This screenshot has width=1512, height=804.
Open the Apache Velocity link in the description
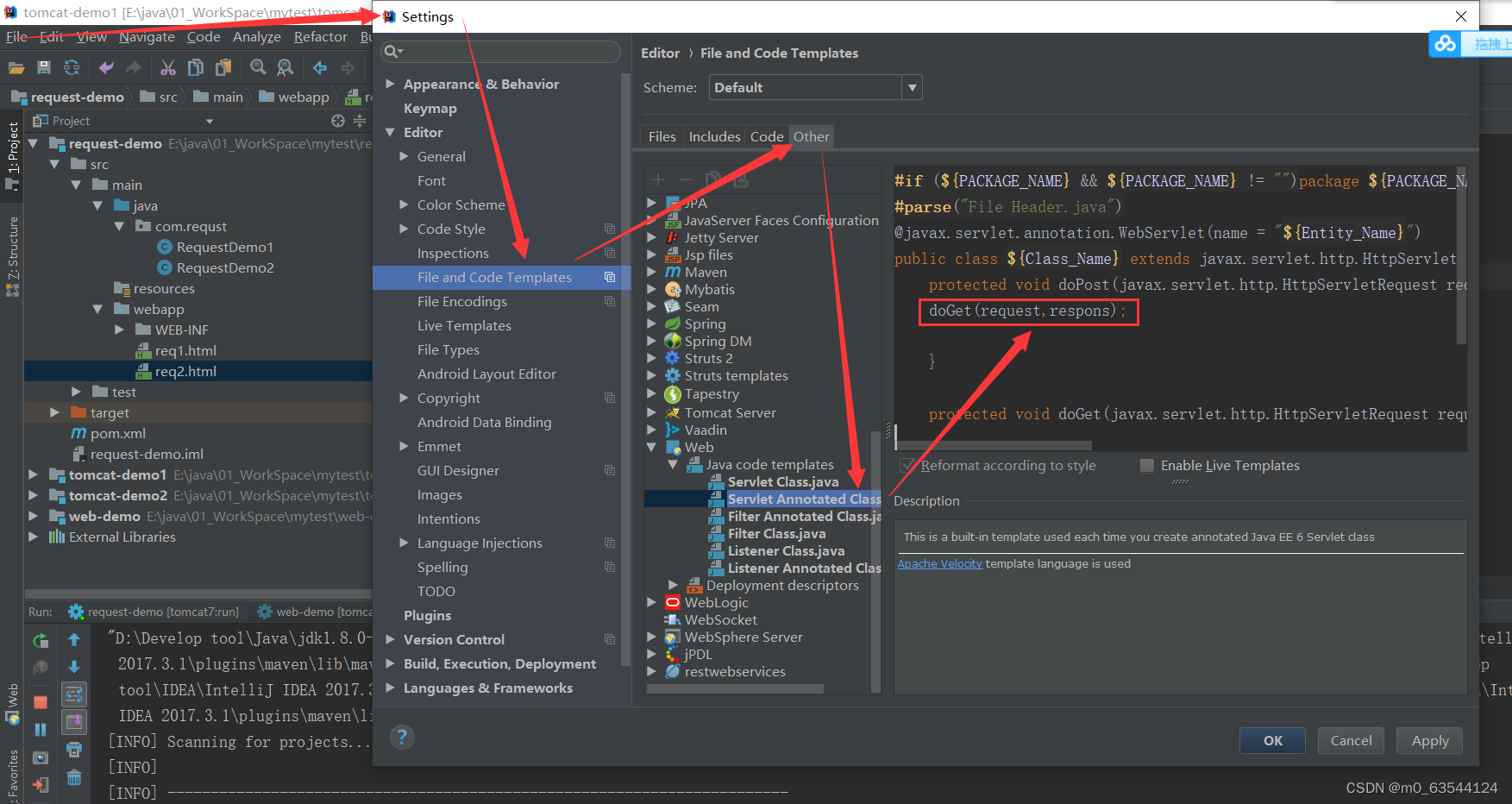coord(939,563)
